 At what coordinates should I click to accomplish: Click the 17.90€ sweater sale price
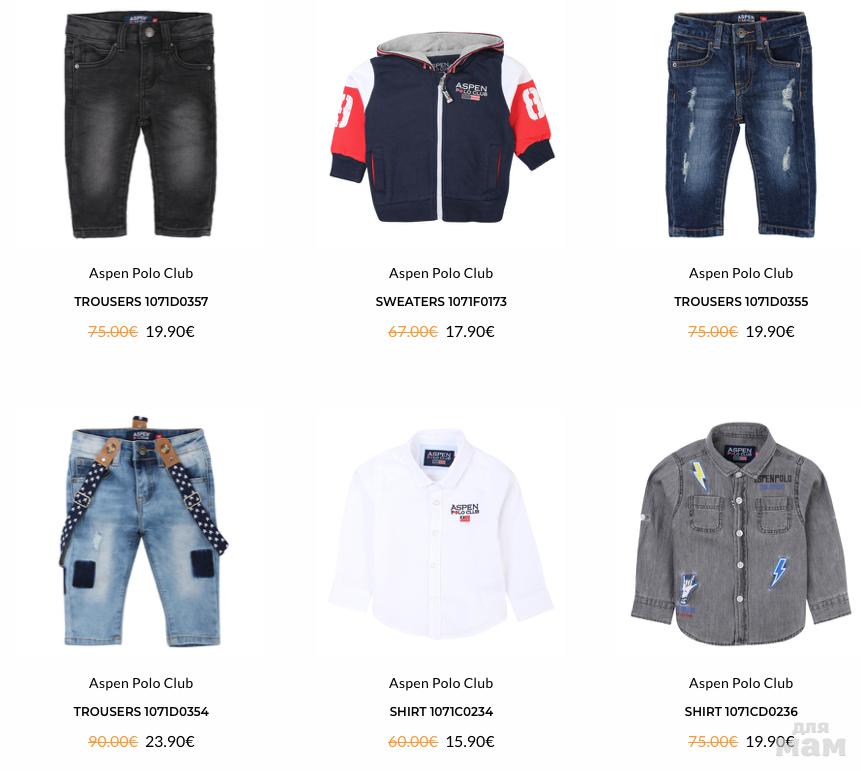click(470, 332)
